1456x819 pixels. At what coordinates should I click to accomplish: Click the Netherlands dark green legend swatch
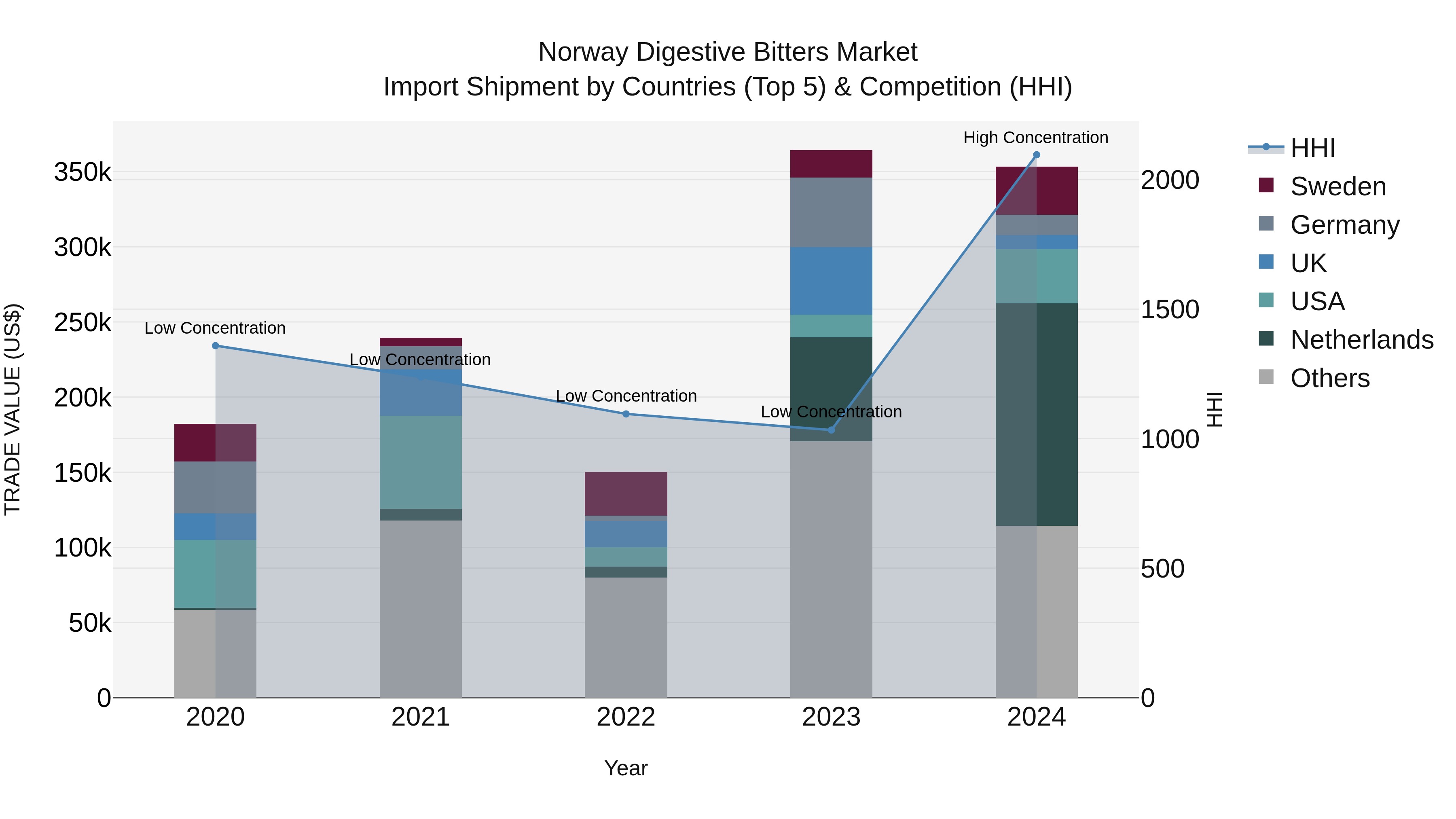point(1266,339)
